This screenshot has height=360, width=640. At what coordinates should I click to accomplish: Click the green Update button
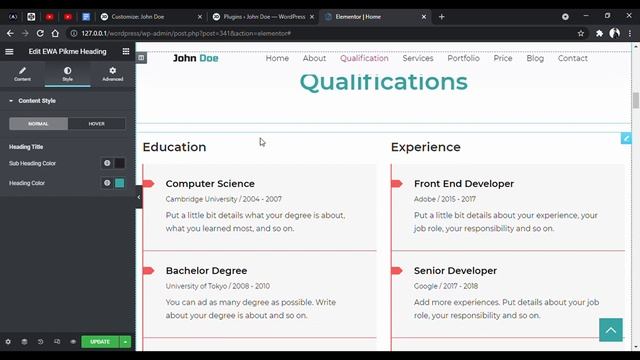[x=100, y=342]
